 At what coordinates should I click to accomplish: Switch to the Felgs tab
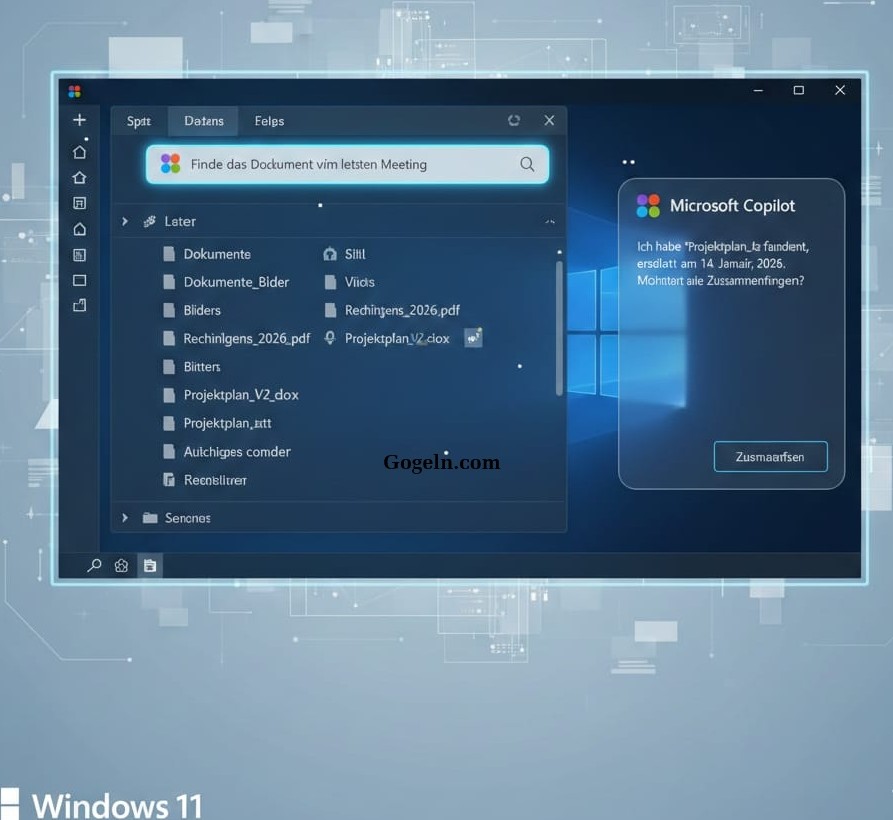pos(269,121)
